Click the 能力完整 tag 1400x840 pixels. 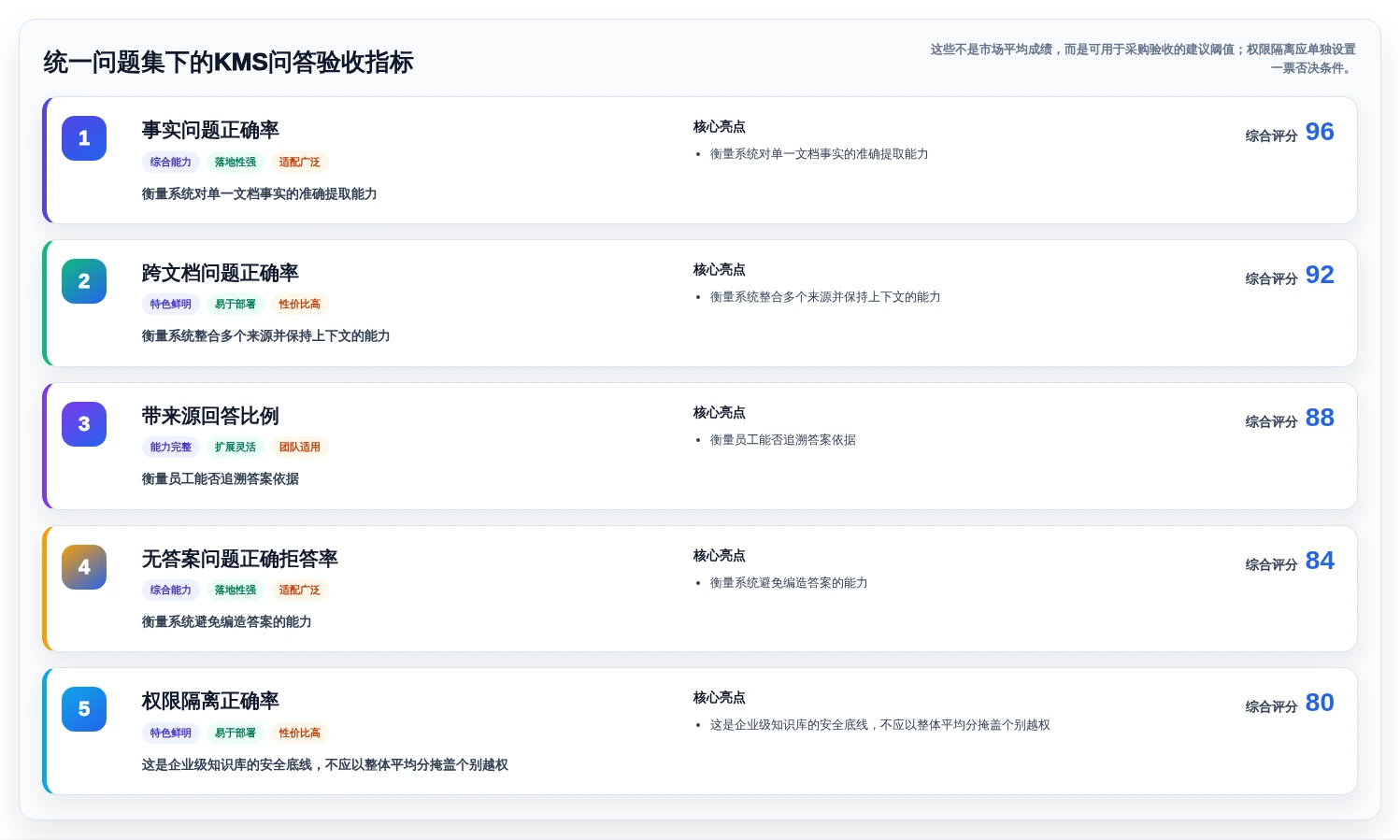[171, 447]
